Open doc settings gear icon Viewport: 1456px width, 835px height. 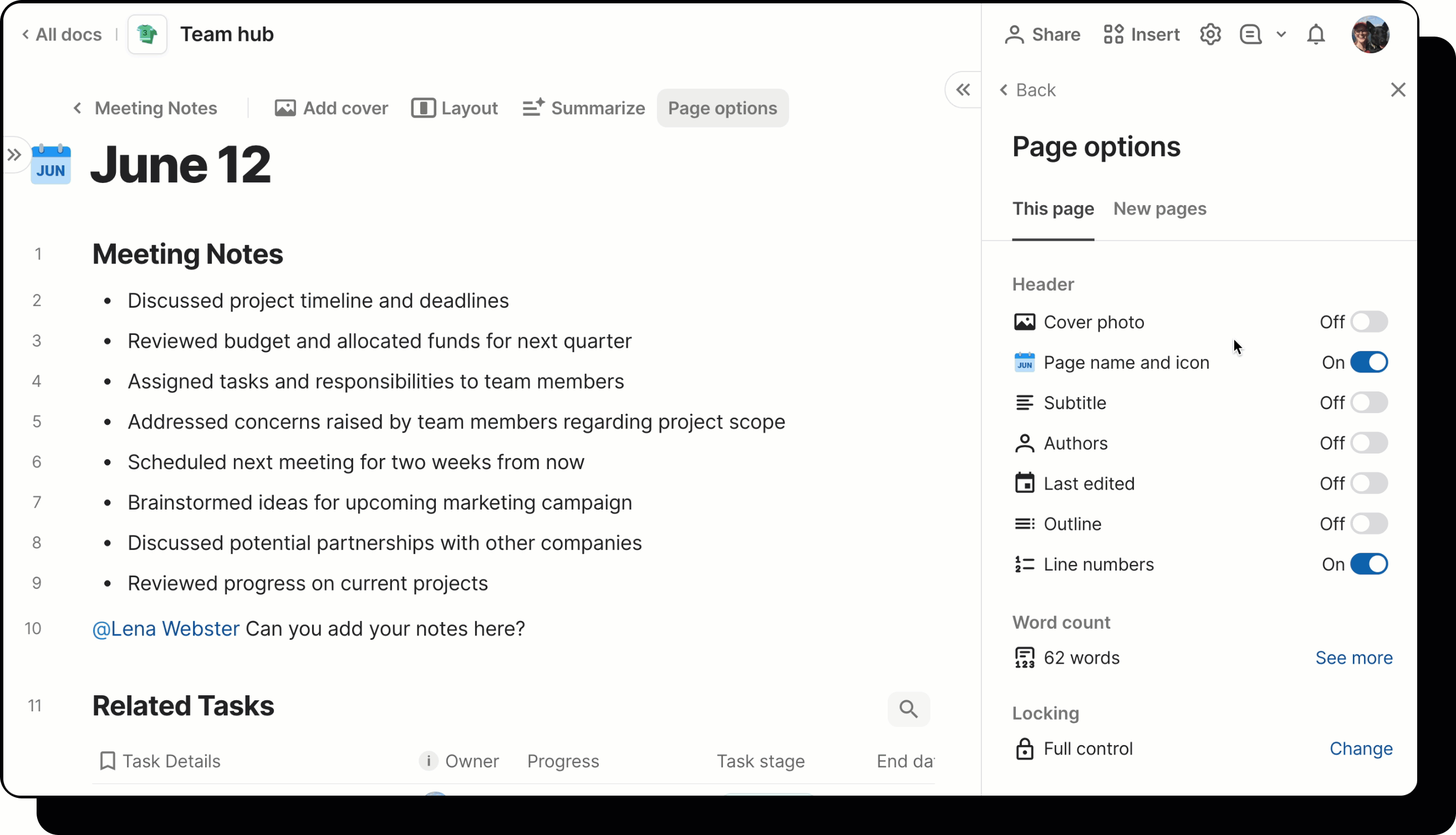[1210, 34]
